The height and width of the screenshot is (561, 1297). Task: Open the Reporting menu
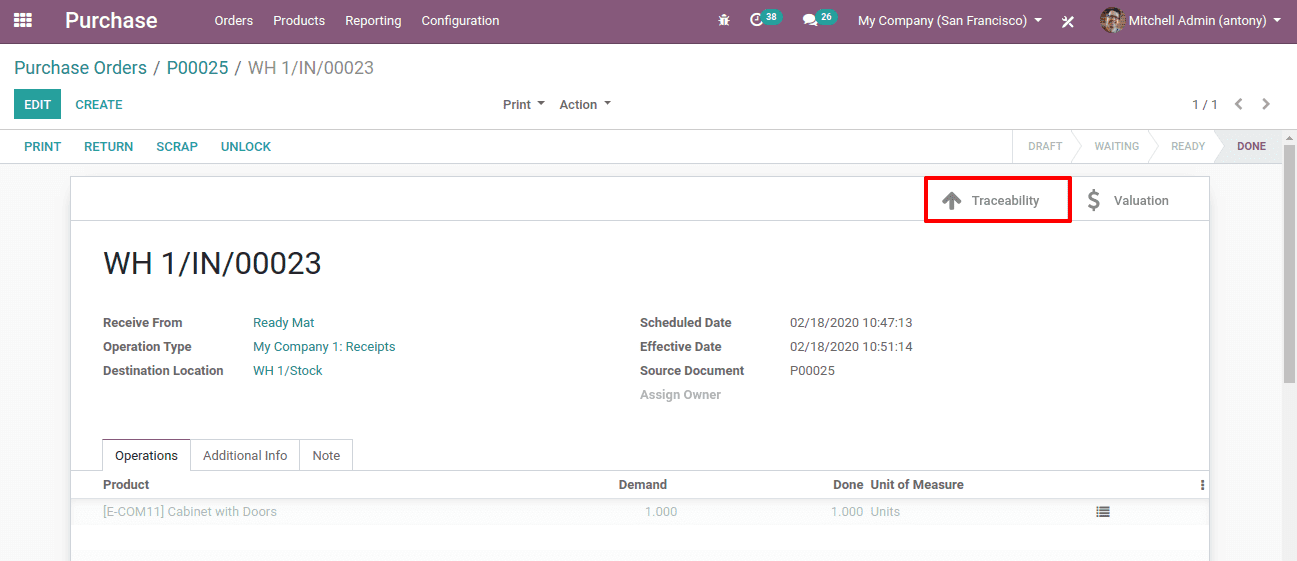coord(373,20)
